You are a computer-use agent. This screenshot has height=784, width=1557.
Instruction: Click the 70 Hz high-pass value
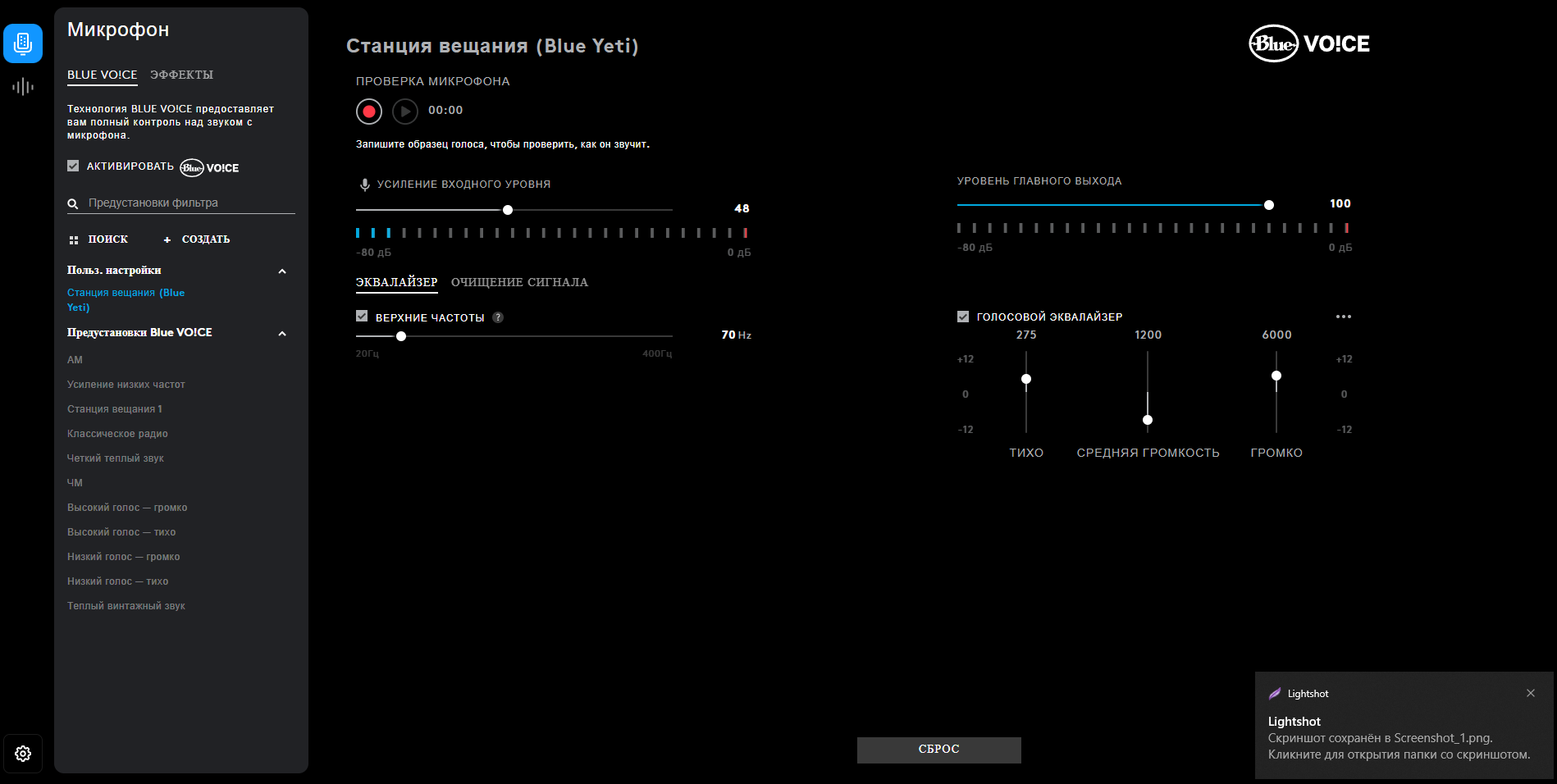click(737, 335)
